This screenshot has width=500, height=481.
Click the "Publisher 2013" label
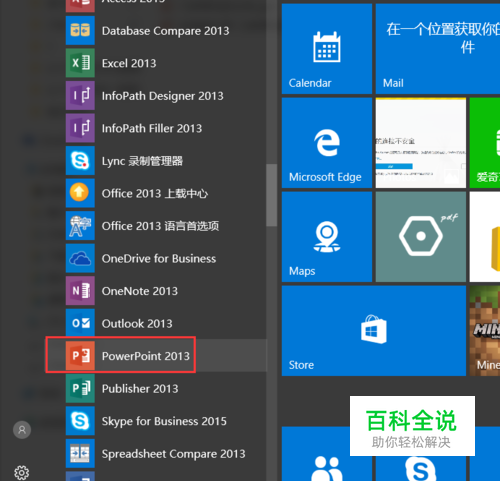click(x=140, y=389)
